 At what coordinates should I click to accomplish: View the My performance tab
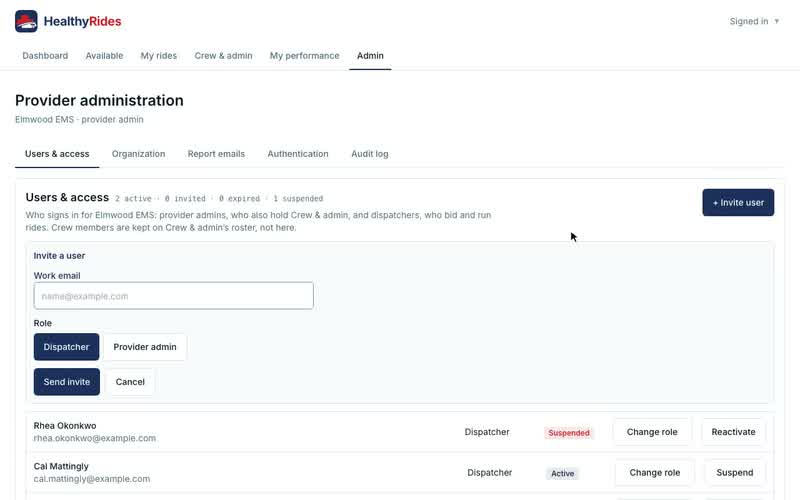(x=305, y=56)
